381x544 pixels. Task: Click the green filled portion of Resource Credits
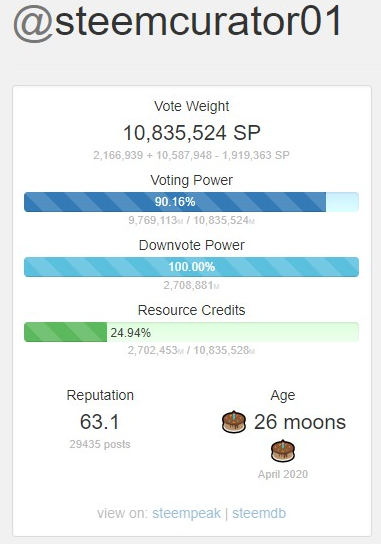(65, 332)
